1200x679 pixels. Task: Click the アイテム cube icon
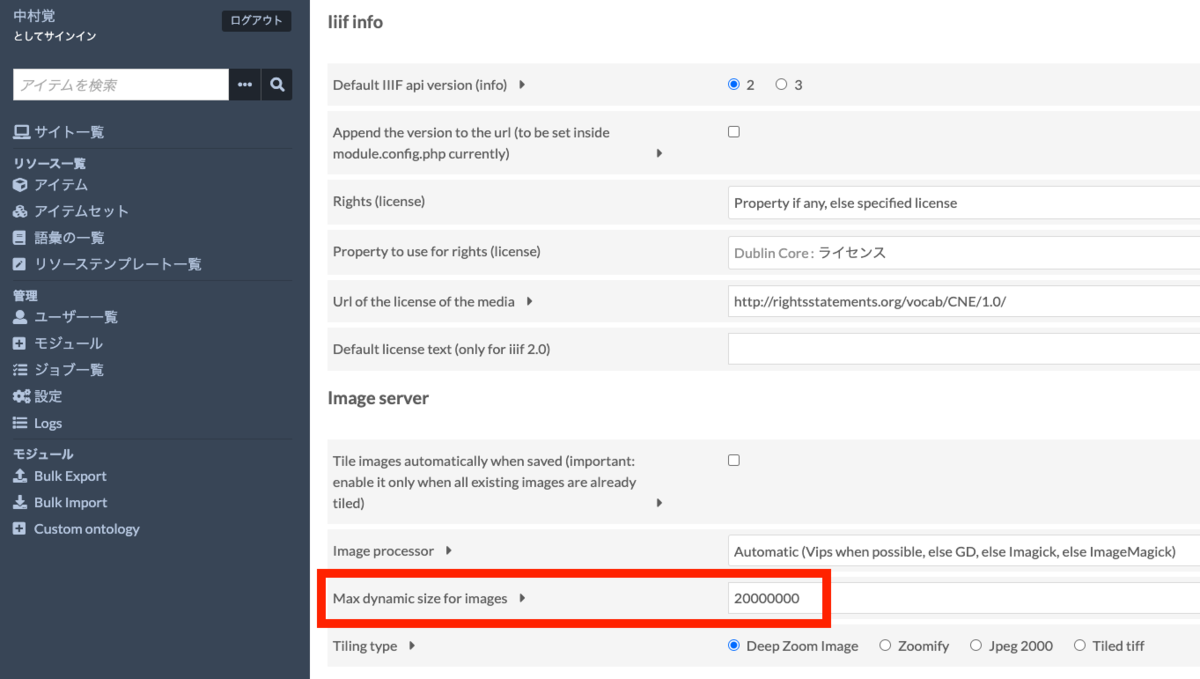point(20,185)
